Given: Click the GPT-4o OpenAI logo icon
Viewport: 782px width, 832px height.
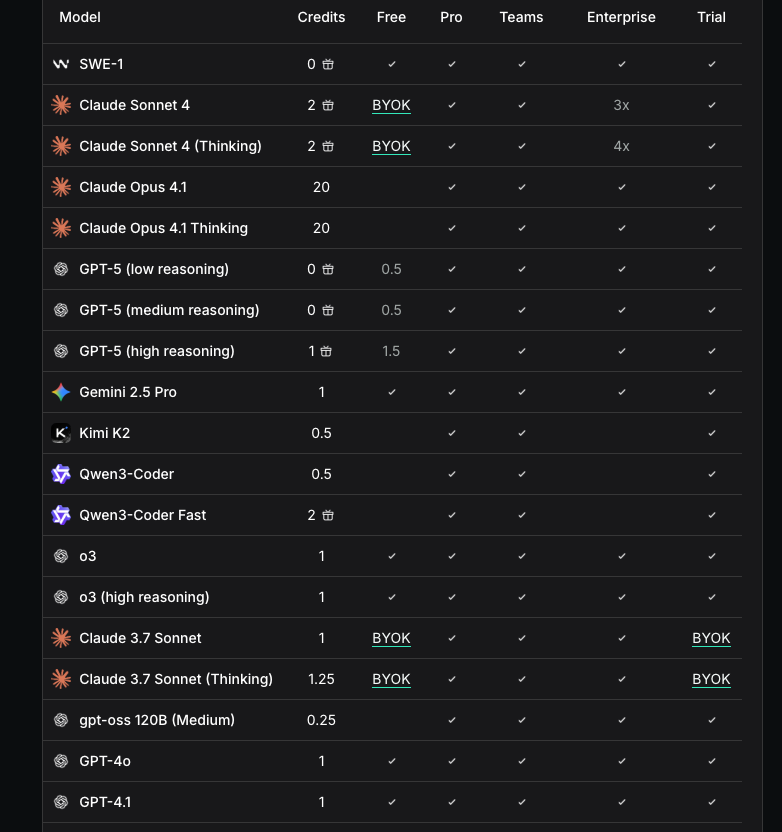Looking at the screenshot, I should tap(61, 761).
